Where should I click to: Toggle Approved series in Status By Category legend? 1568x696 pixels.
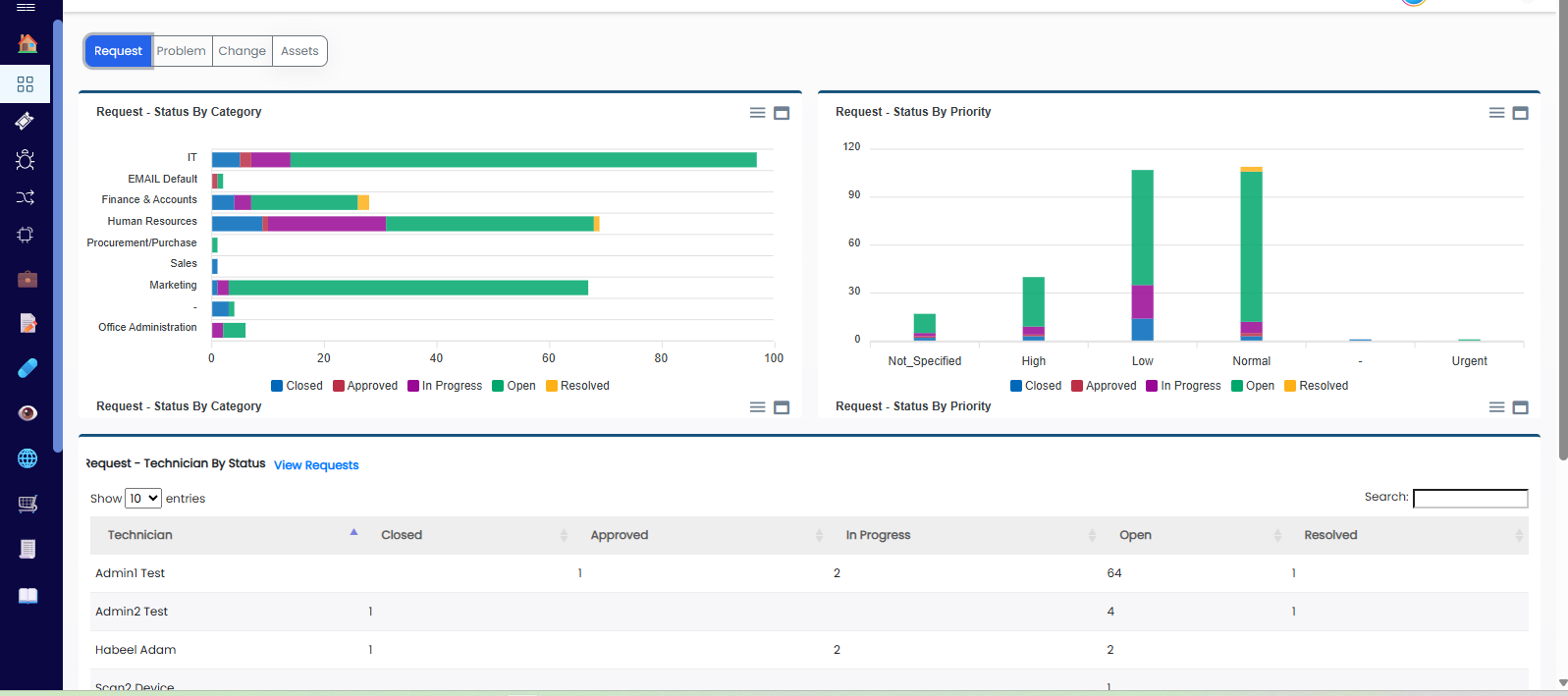coord(365,386)
